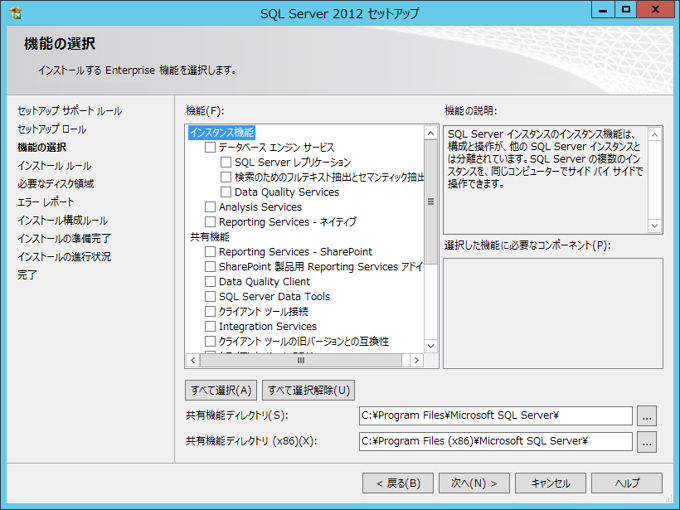Select 機能の選択 step in sidebar

tap(42, 147)
